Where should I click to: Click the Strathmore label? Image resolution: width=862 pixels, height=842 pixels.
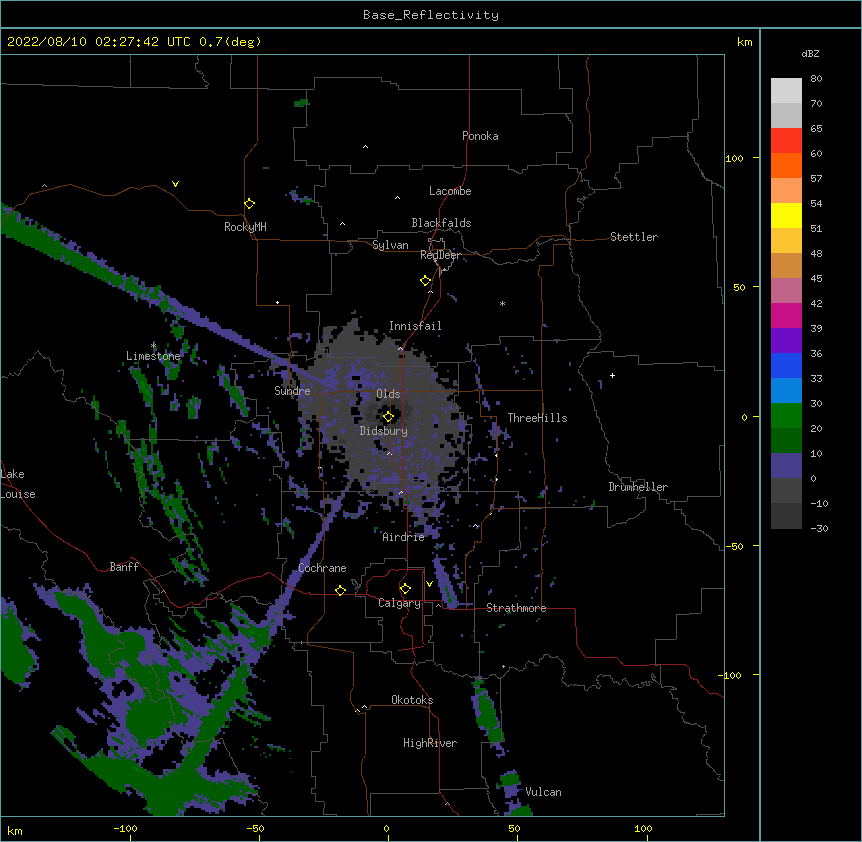[516, 608]
